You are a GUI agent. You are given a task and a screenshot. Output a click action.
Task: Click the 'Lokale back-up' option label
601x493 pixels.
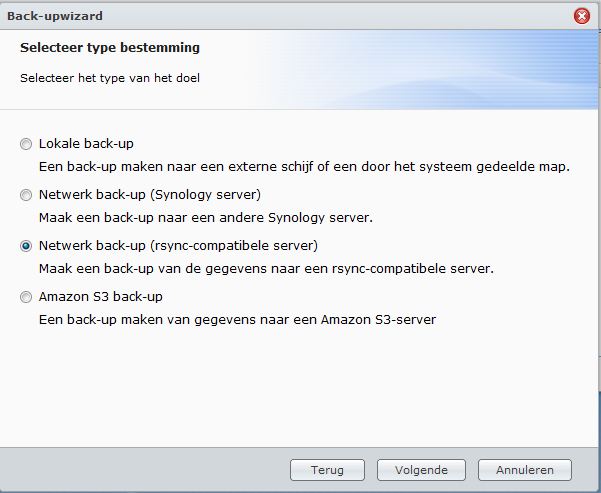tap(86, 144)
